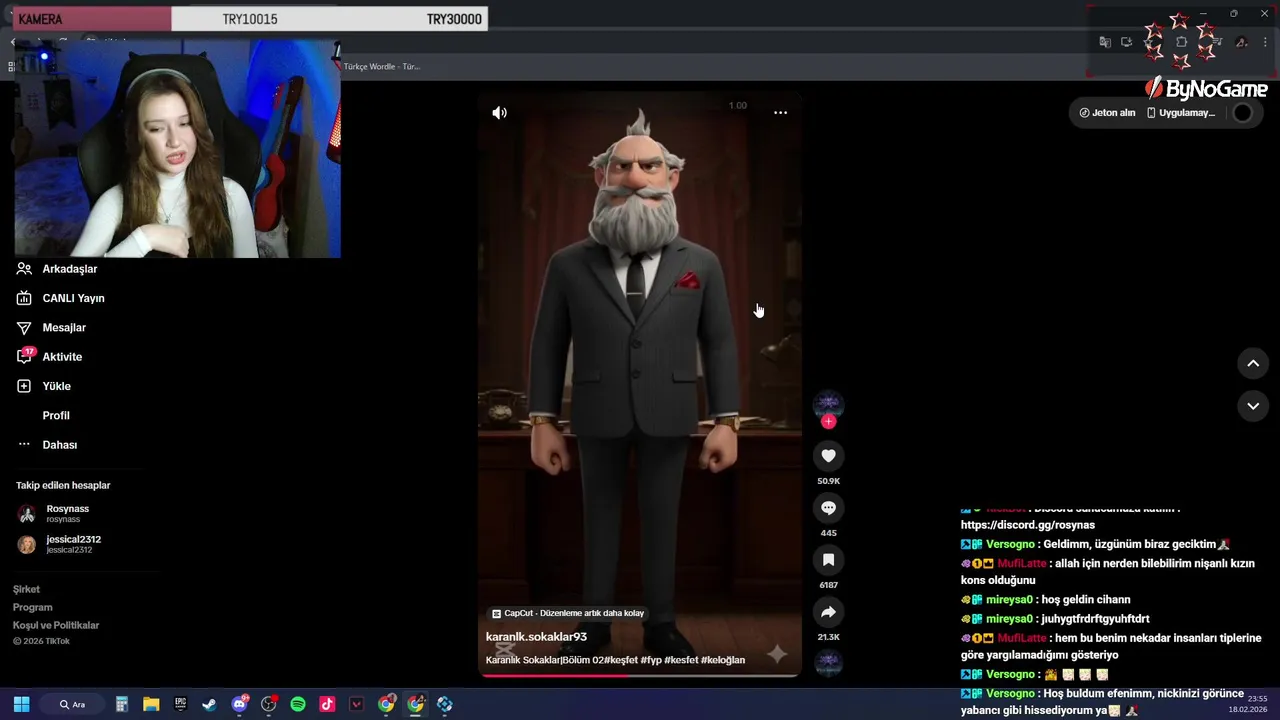This screenshot has width=1280, height=720.
Task: Open the last blue hexagon taskbar app
Action: click(x=445, y=704)
